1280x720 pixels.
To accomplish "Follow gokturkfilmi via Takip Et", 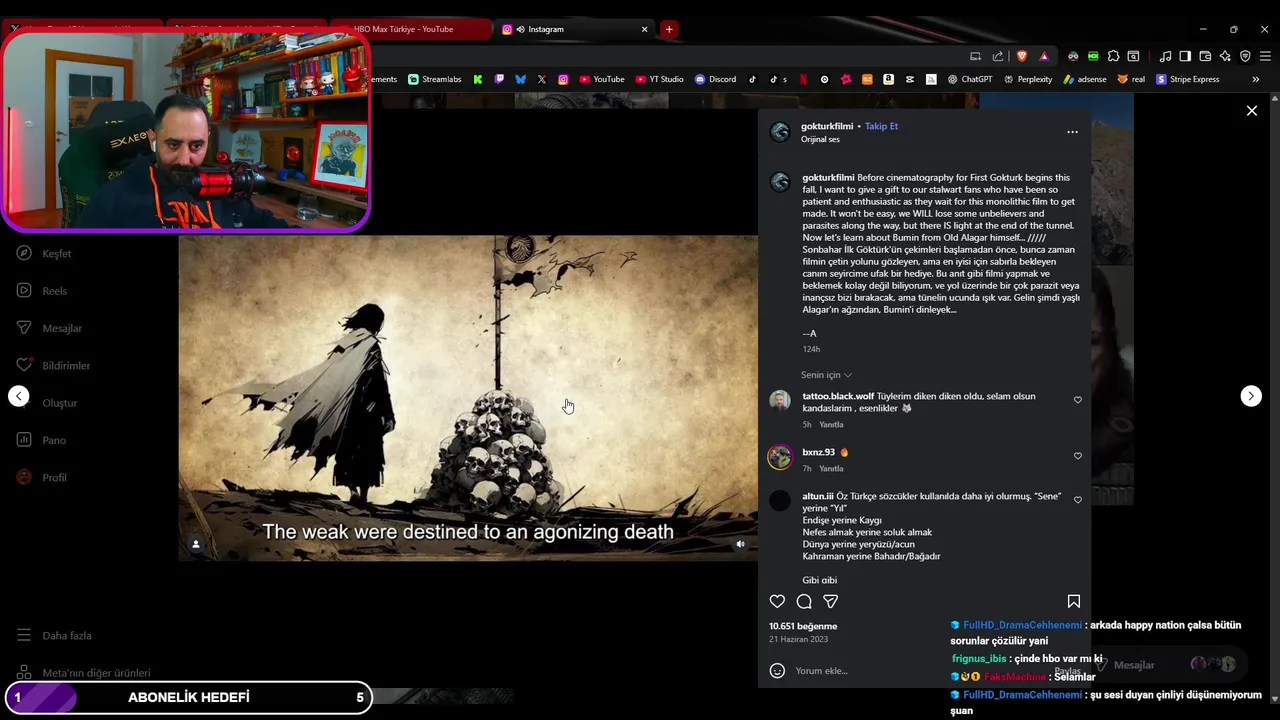I will pyautogui.click(x=881, y=126).
